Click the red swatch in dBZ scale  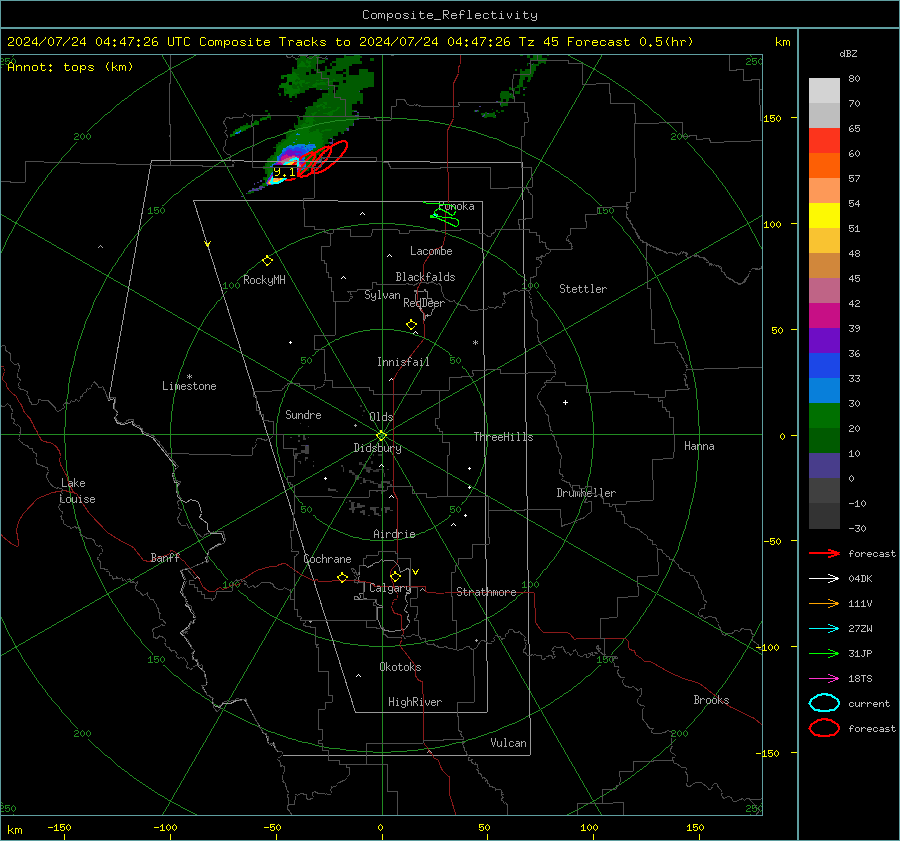(x=824, y=140)
